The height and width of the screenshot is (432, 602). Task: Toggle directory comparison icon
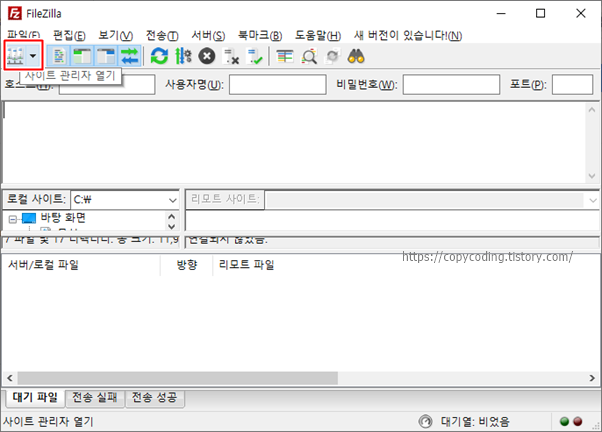(309, 56)
